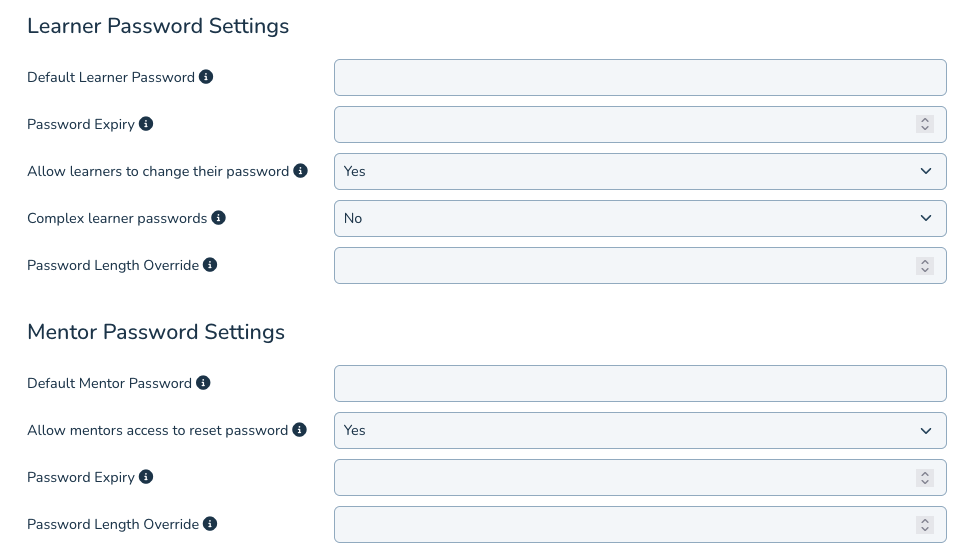Click learner Password Expiry spinner arrows
The height and width of the screenshot is (559, 971).
tap(925, 124)
